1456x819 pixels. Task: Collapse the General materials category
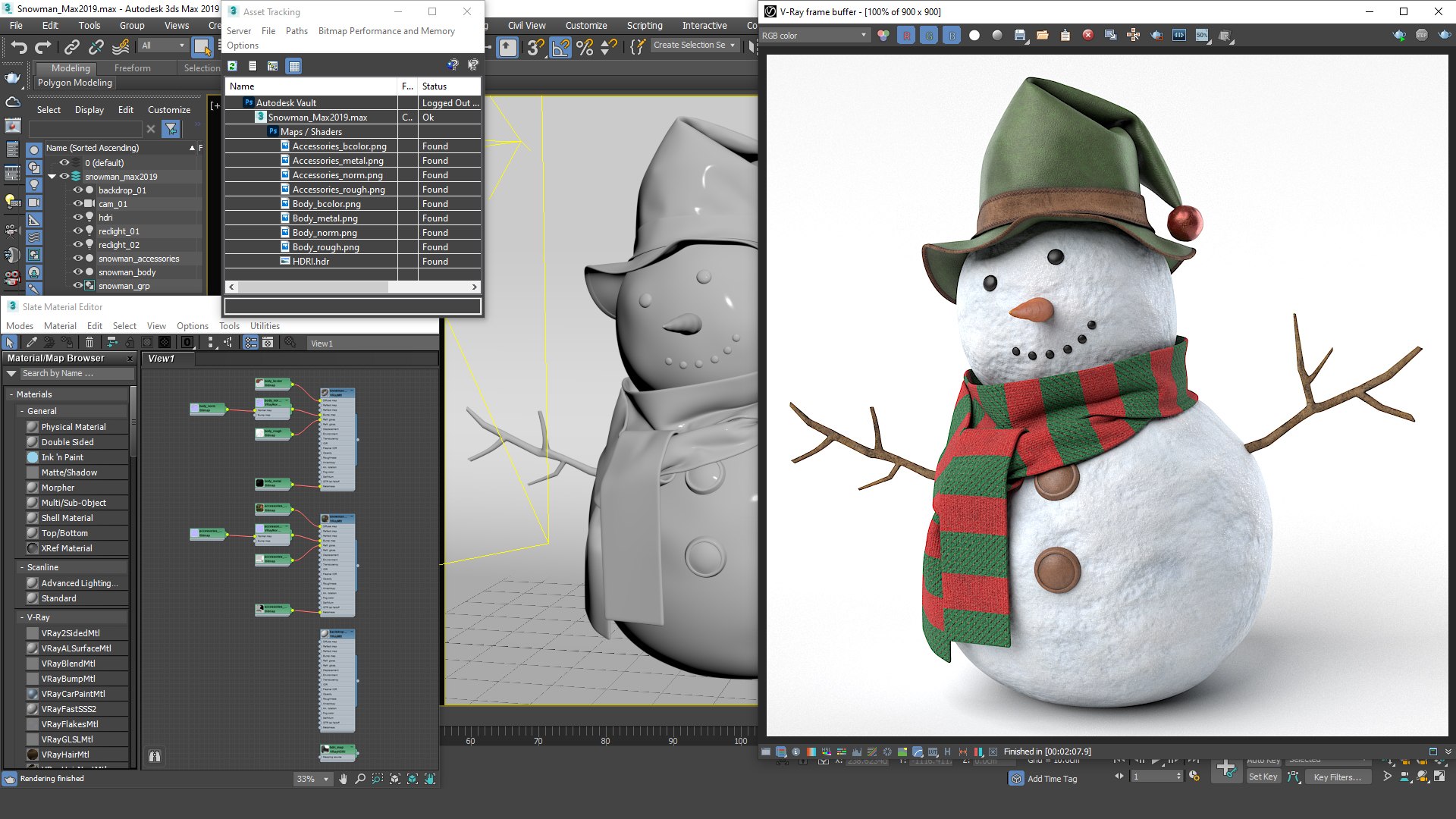pyautogui.click(x=21, y=411)
